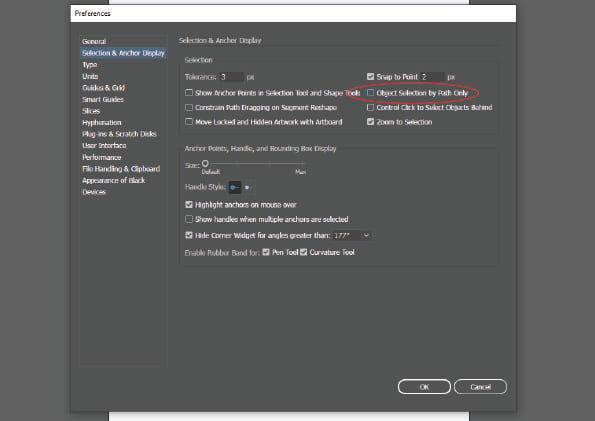This screenshot has width=595, height=421.
Task: Toggle Highlight anchors on mouse over
Action: [x=189, y=205]
